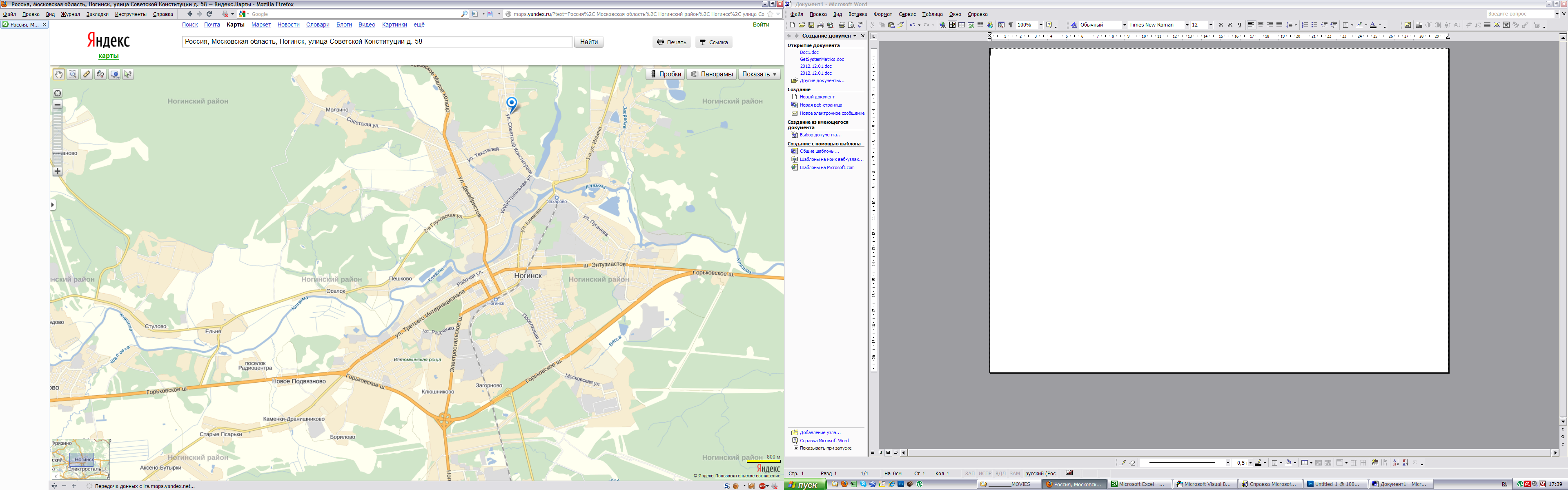Click the map zoom slider track

(58, 138)
